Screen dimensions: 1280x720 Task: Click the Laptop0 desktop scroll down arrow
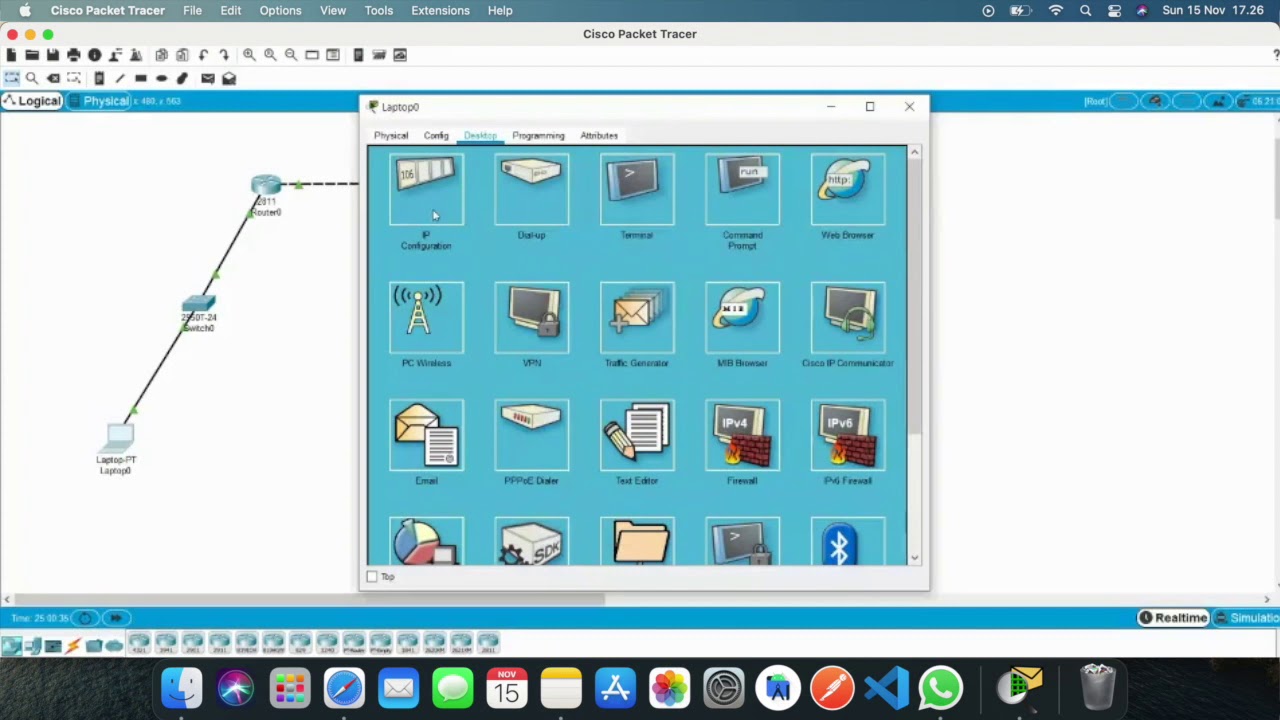tap(914, 558)
